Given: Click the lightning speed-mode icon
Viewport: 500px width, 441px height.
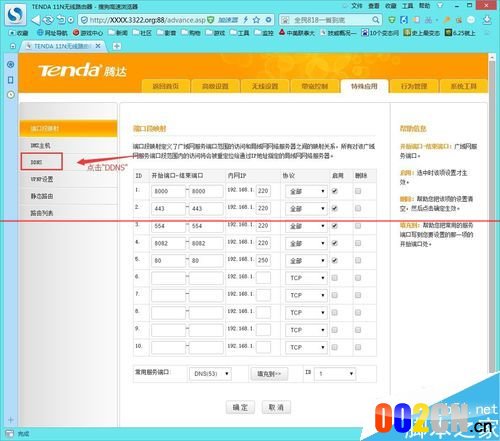Looking at the screenshot, I should coord(246,20).
